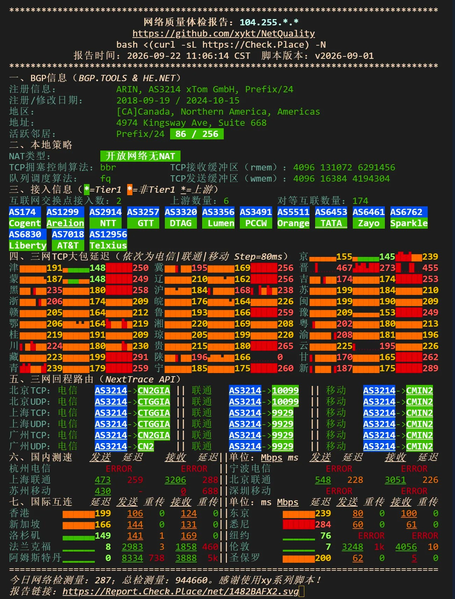The height and width of the screenshot is (599, 455).
Task: Click the green DTAG label
Action: 181,223
